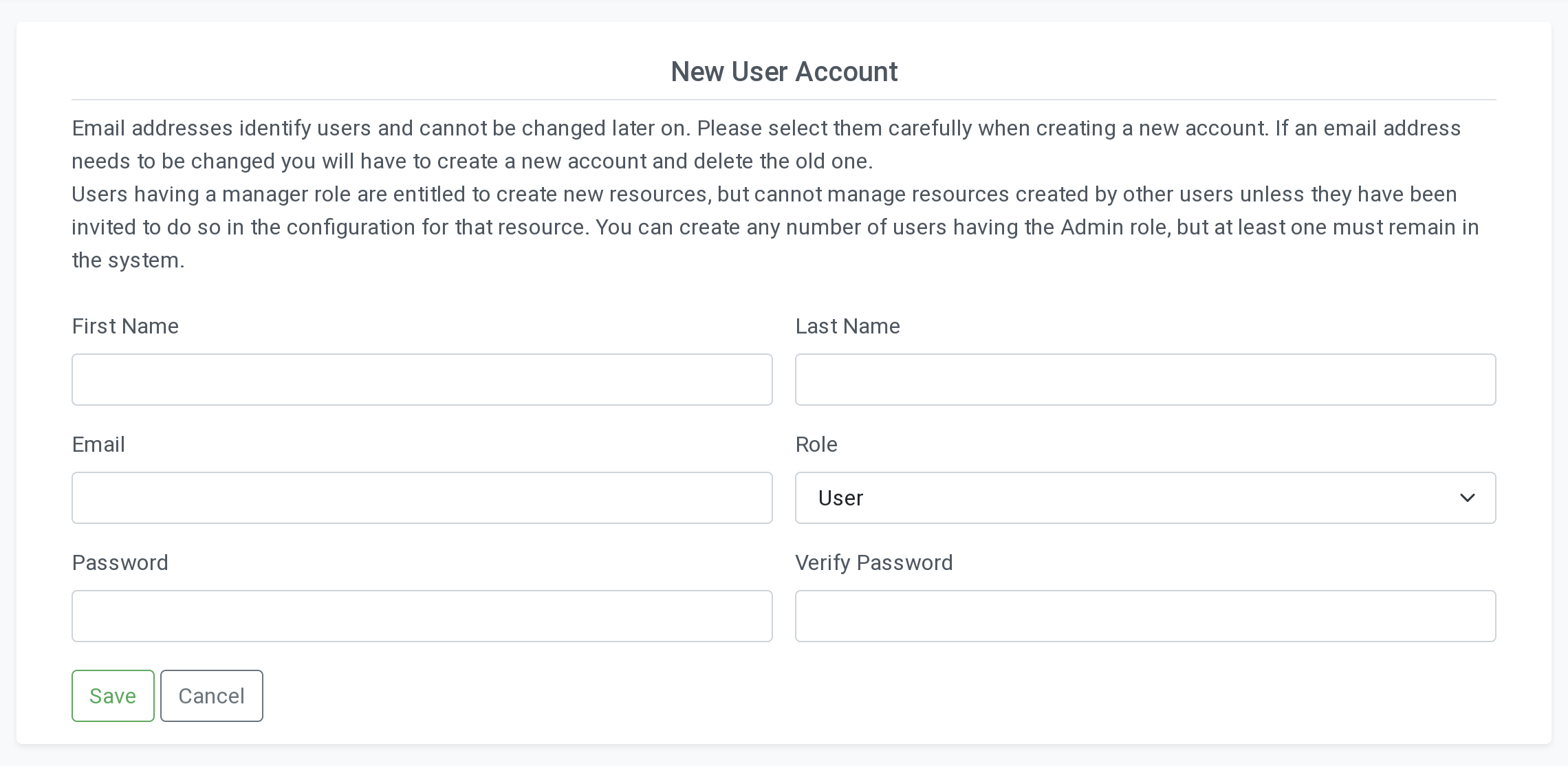The height and width of the screenshot is (766, 1568).
Task: Click the "Password" field label
Action: click(x=120, y=562)
